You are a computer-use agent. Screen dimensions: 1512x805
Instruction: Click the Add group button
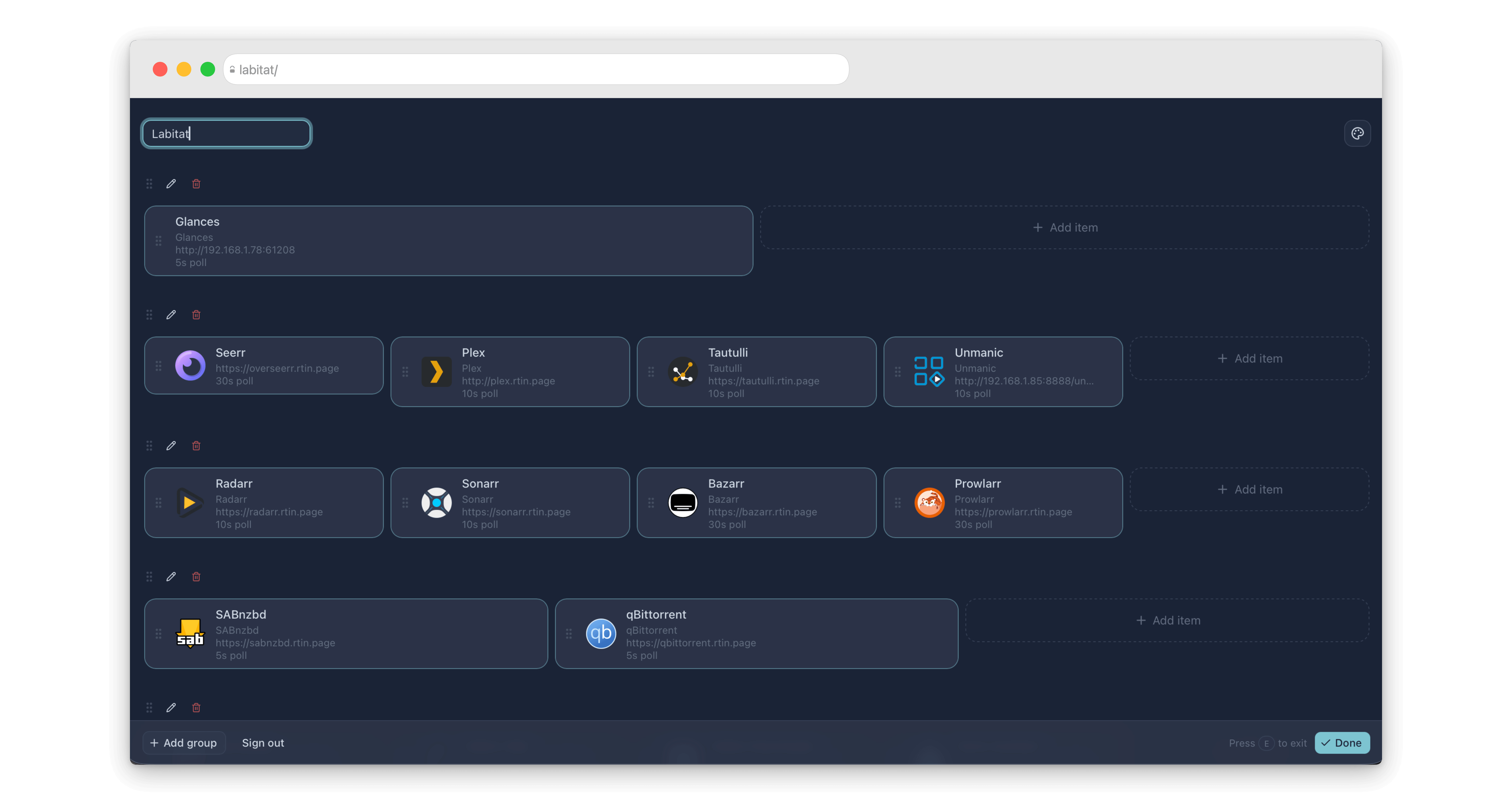(x=184, y=742)
